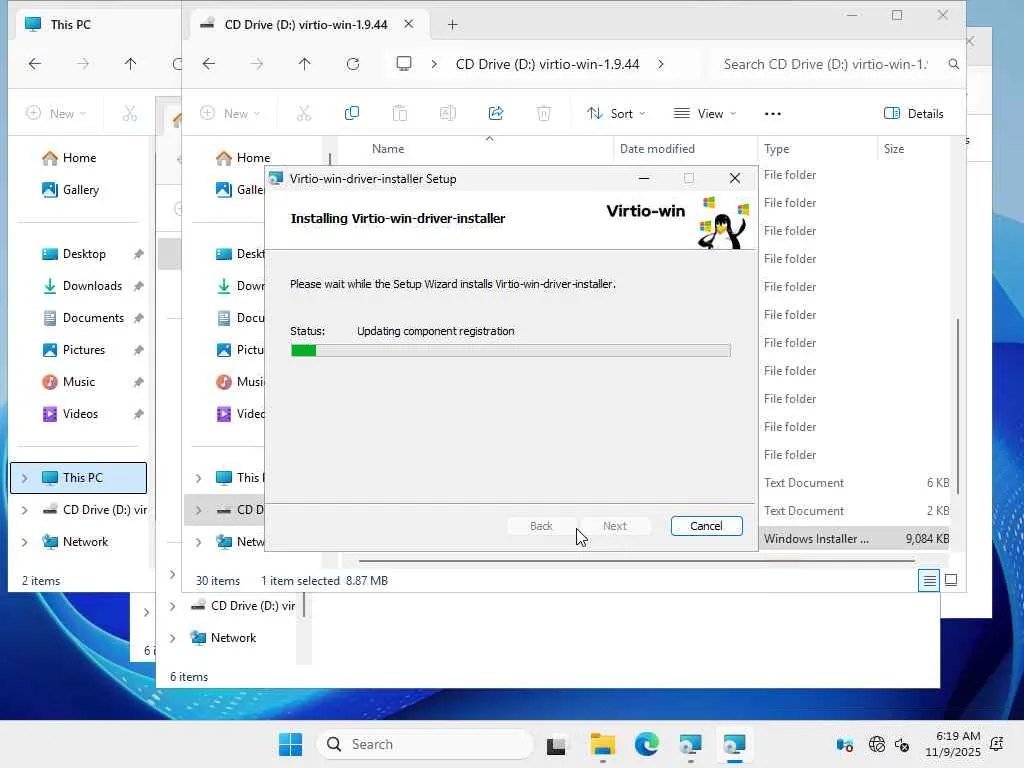Toggle the Details pane button
Screen dimensions: 1024x768
pyautogui.click(x=913, y=113)
